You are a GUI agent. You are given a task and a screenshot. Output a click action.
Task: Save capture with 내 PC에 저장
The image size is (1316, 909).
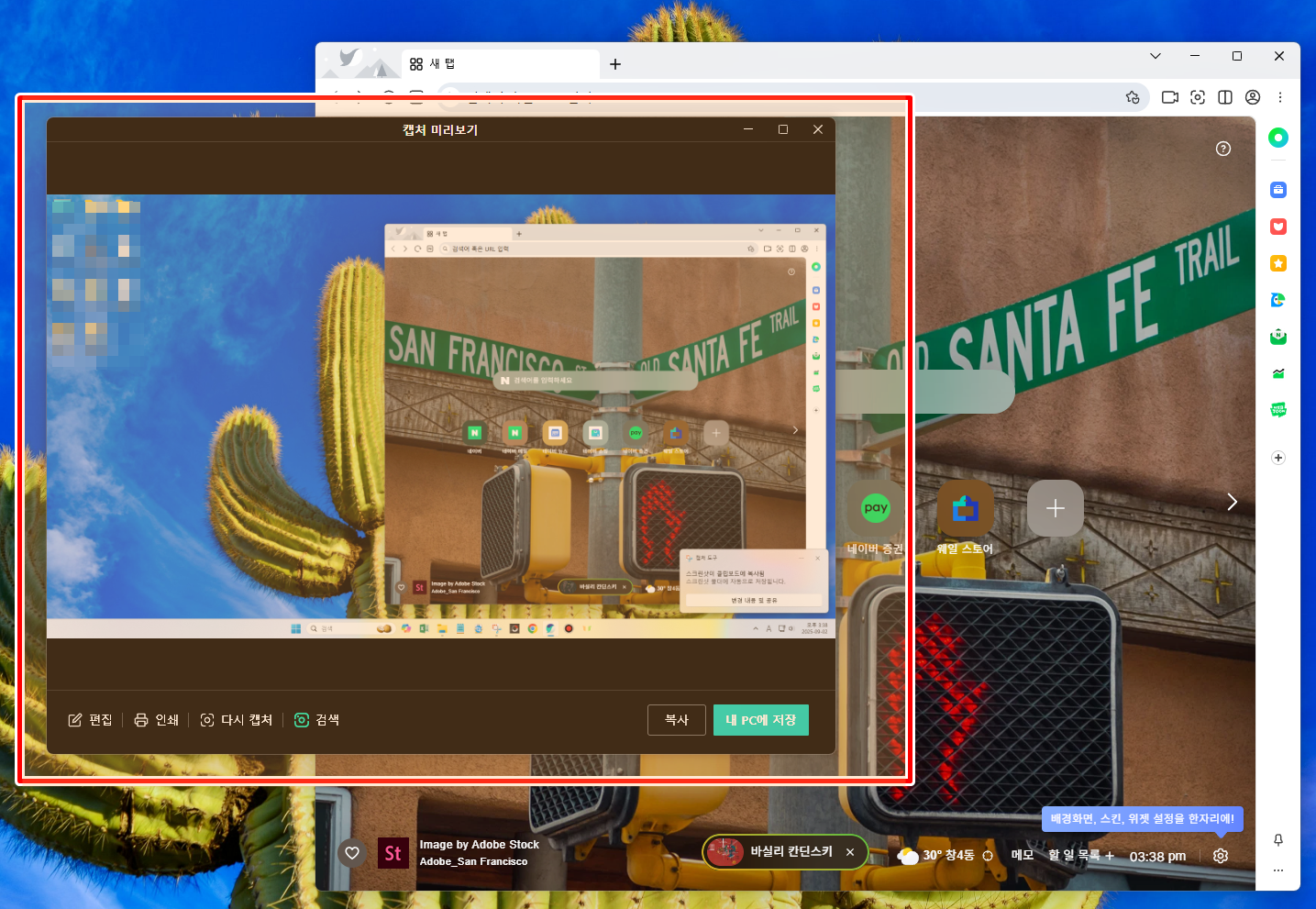coord(761,720)
